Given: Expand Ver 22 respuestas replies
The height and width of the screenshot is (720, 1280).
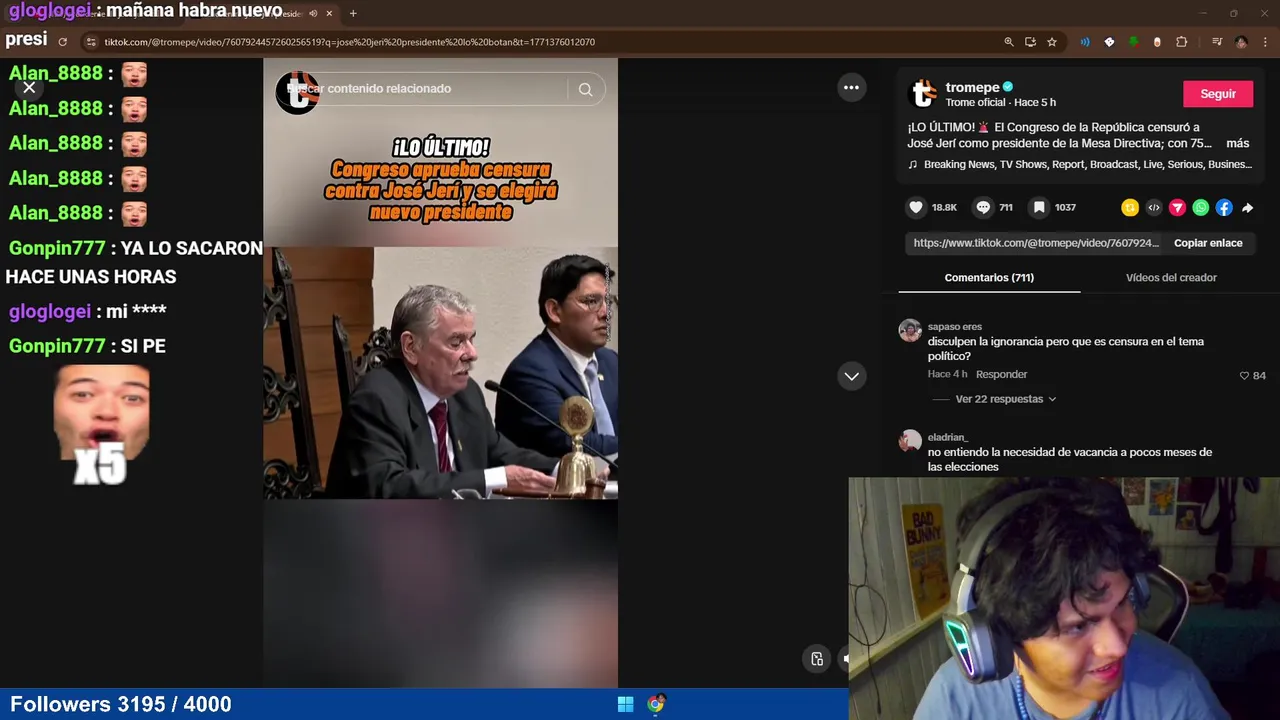Looking at the screenshot, I should coord(1005,399).
